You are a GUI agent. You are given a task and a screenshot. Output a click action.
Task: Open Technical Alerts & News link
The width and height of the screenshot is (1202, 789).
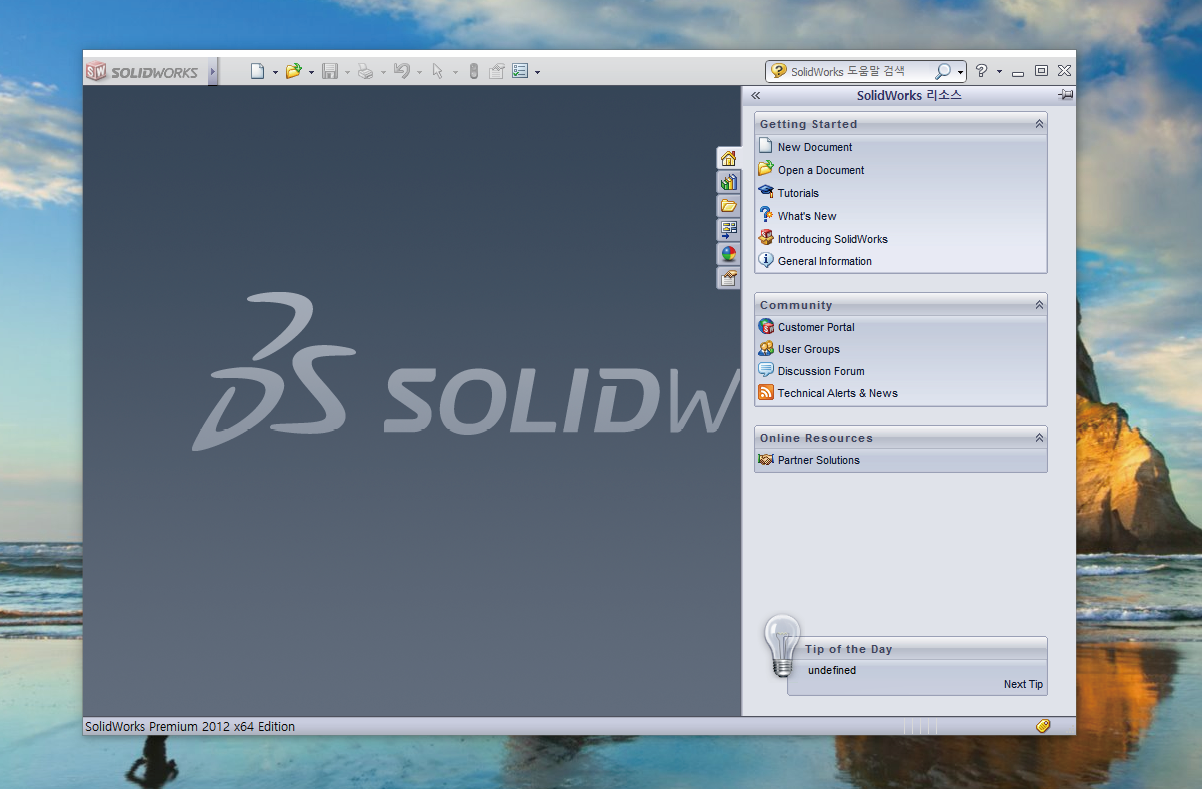point(838,393)
